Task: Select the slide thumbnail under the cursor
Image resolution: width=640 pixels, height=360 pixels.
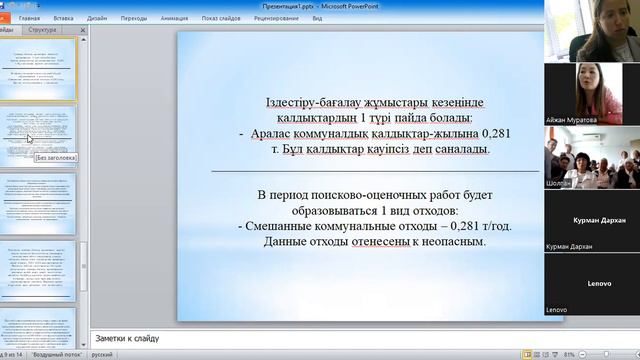Action: pyautogui.click(x=38, y=136)
